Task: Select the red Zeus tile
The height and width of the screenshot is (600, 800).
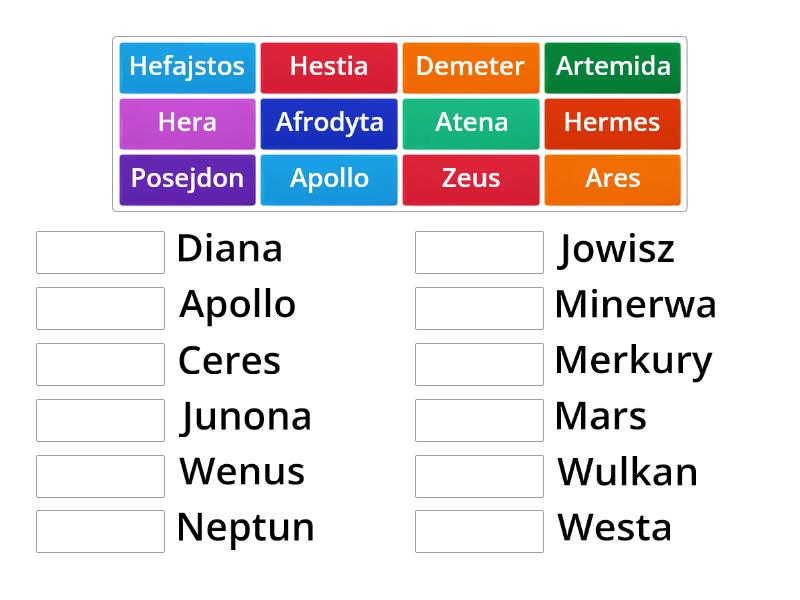Action: (471, 180)
